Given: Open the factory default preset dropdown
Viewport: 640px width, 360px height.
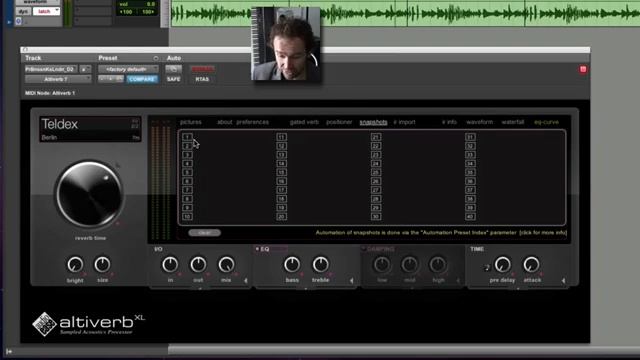Looking at the screenshot, I should [128, 69].
